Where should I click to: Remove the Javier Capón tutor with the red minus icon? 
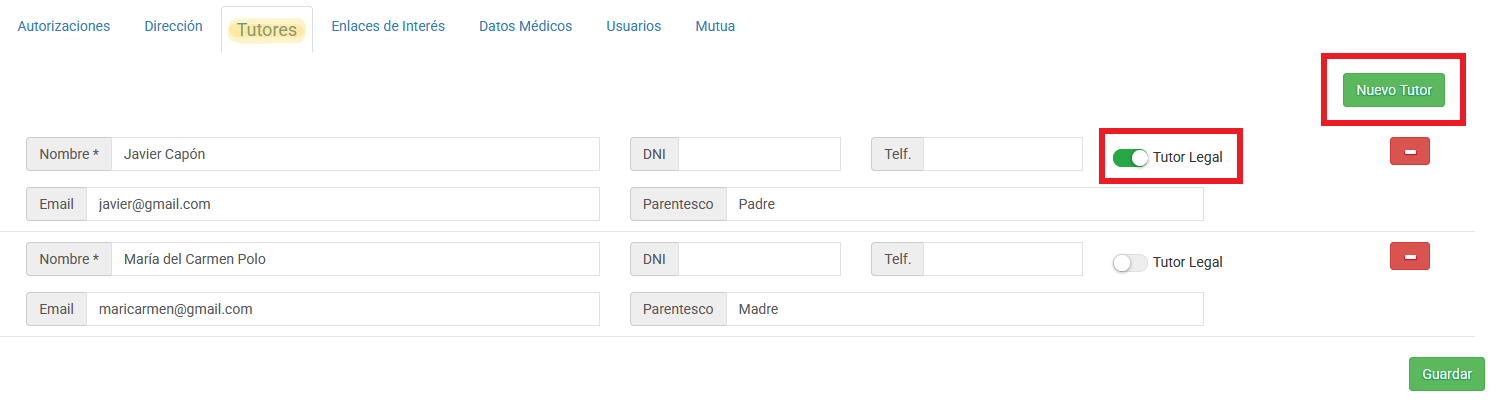tap(1409, 151)
